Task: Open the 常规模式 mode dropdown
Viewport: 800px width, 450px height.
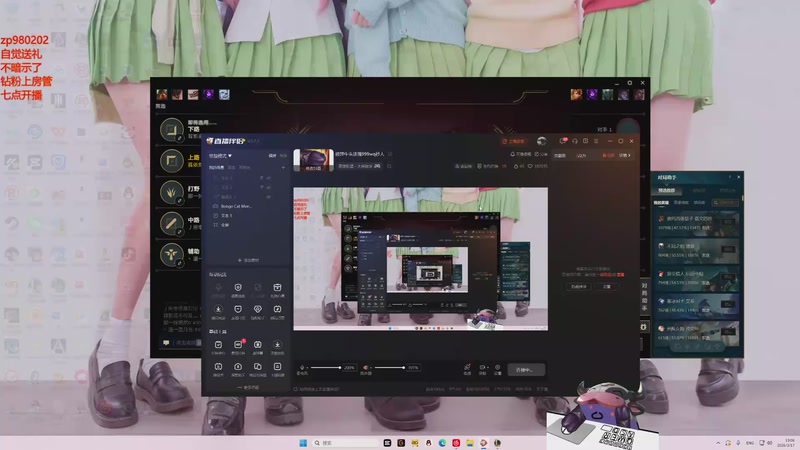Action: pyautogui.click(x=220, y=156)
